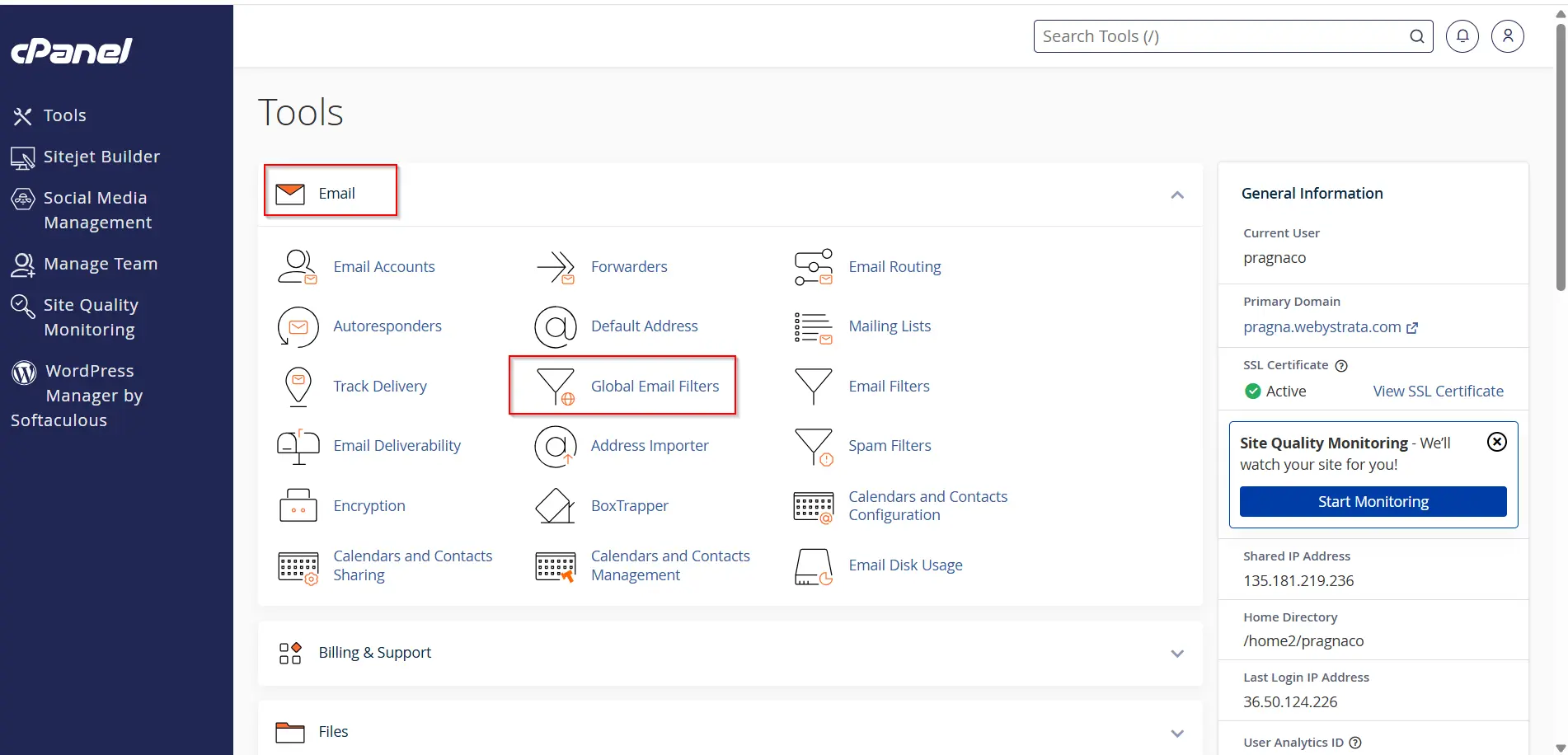Click the Global Email Filters funnel icon

pos(556,387)
